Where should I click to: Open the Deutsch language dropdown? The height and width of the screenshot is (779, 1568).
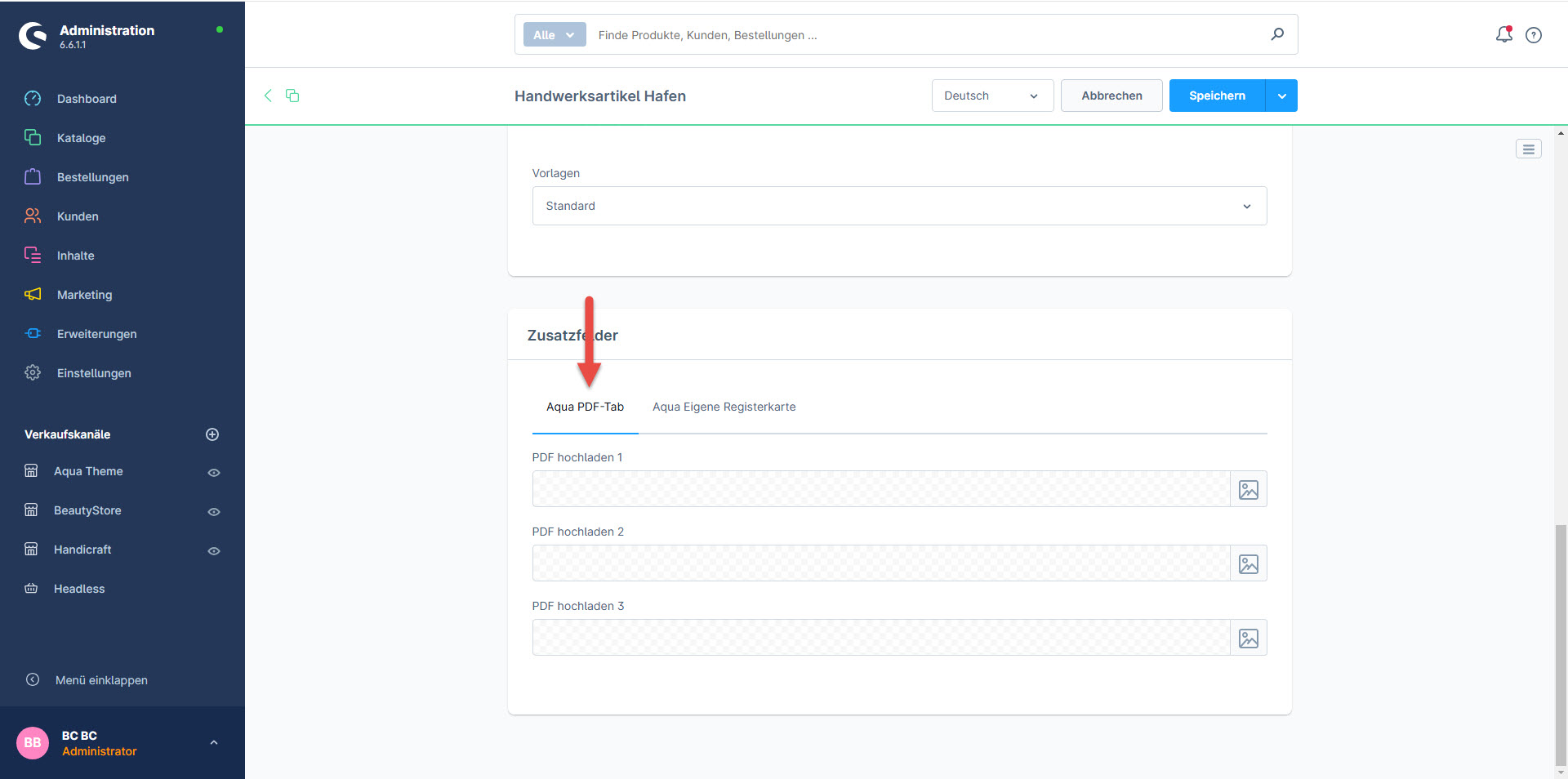click(x=991, y=96)
